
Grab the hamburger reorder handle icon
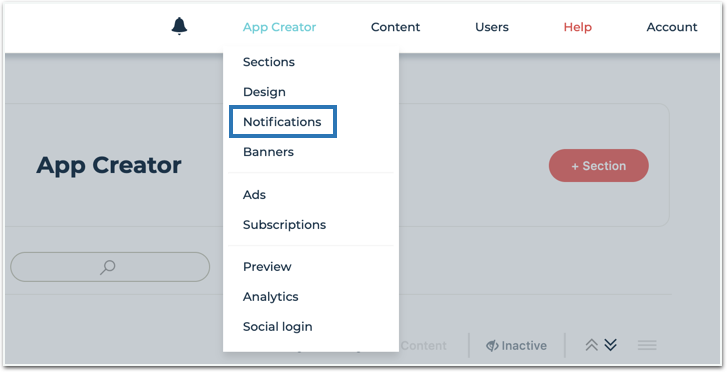click(x=647, y=345)
